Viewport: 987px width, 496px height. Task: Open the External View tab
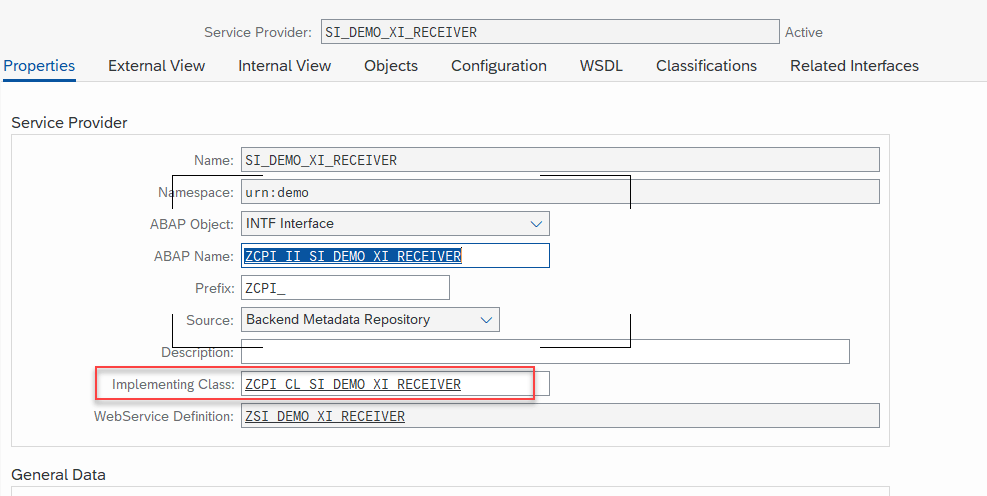156,66
